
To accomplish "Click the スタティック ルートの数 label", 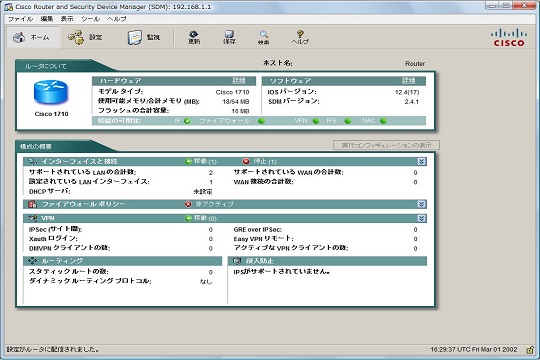I will click(69, 271).
